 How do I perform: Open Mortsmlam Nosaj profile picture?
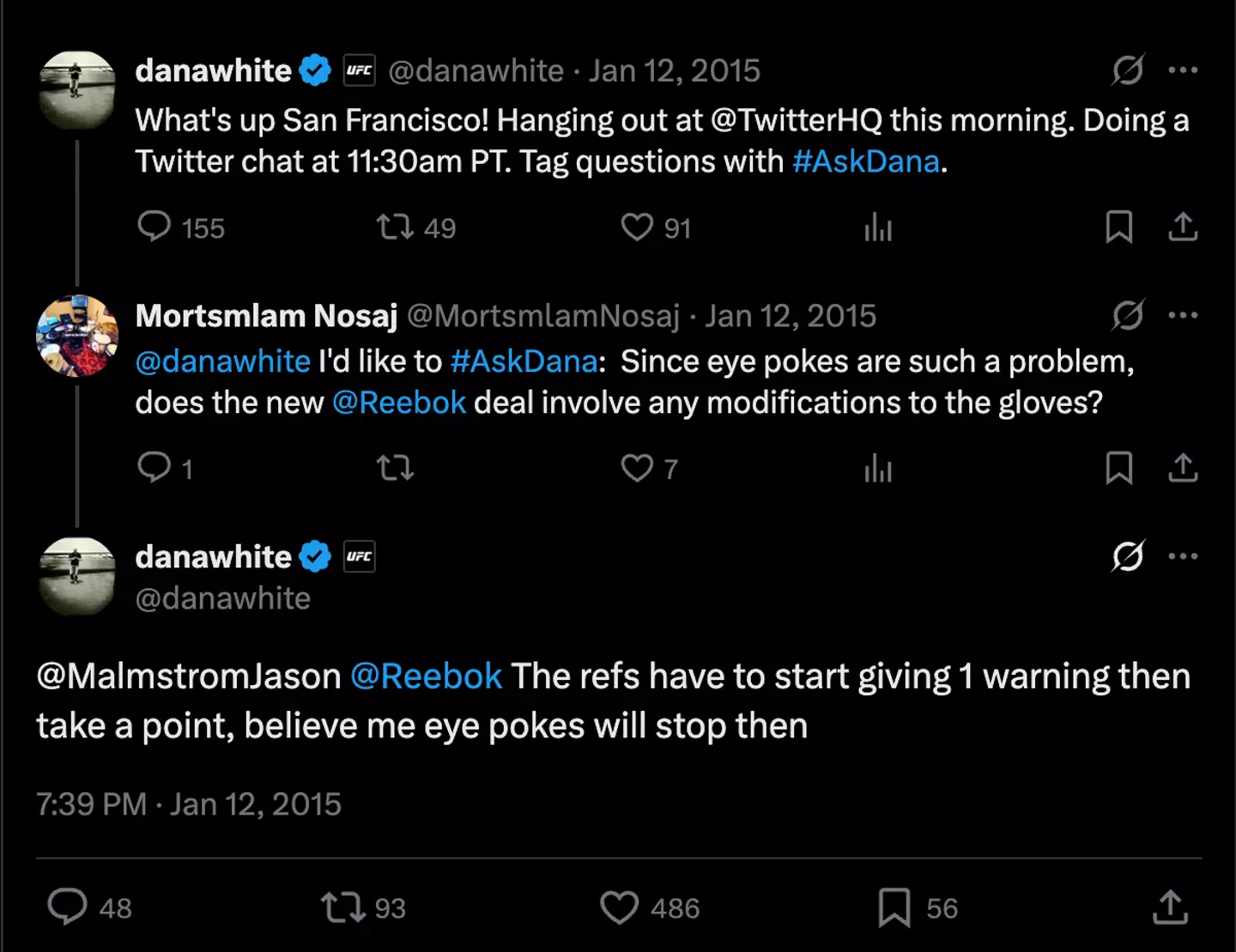pyautogui.click(x=77, y=336)
